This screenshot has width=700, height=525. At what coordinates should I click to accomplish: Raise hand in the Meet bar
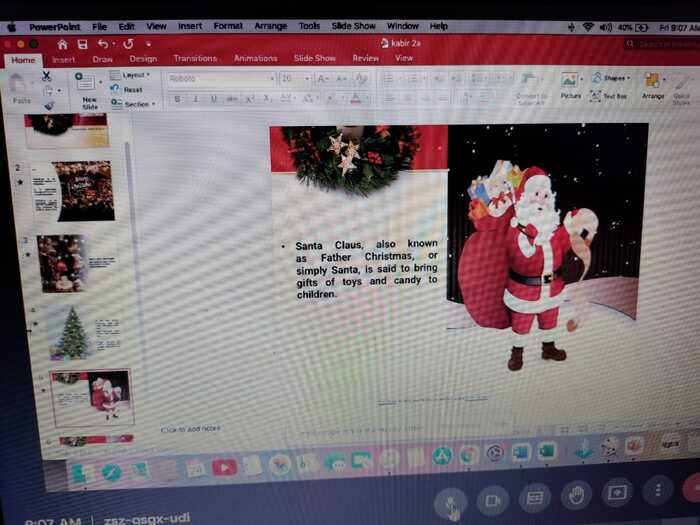576,495
